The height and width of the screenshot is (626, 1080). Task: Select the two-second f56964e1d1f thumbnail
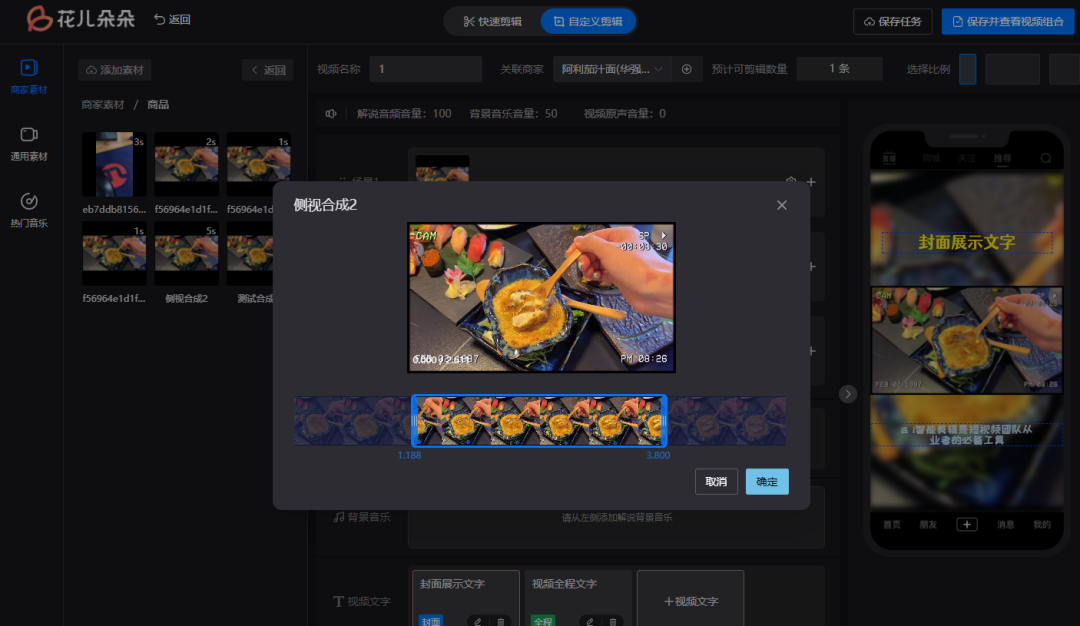click(x=187, y=165)
